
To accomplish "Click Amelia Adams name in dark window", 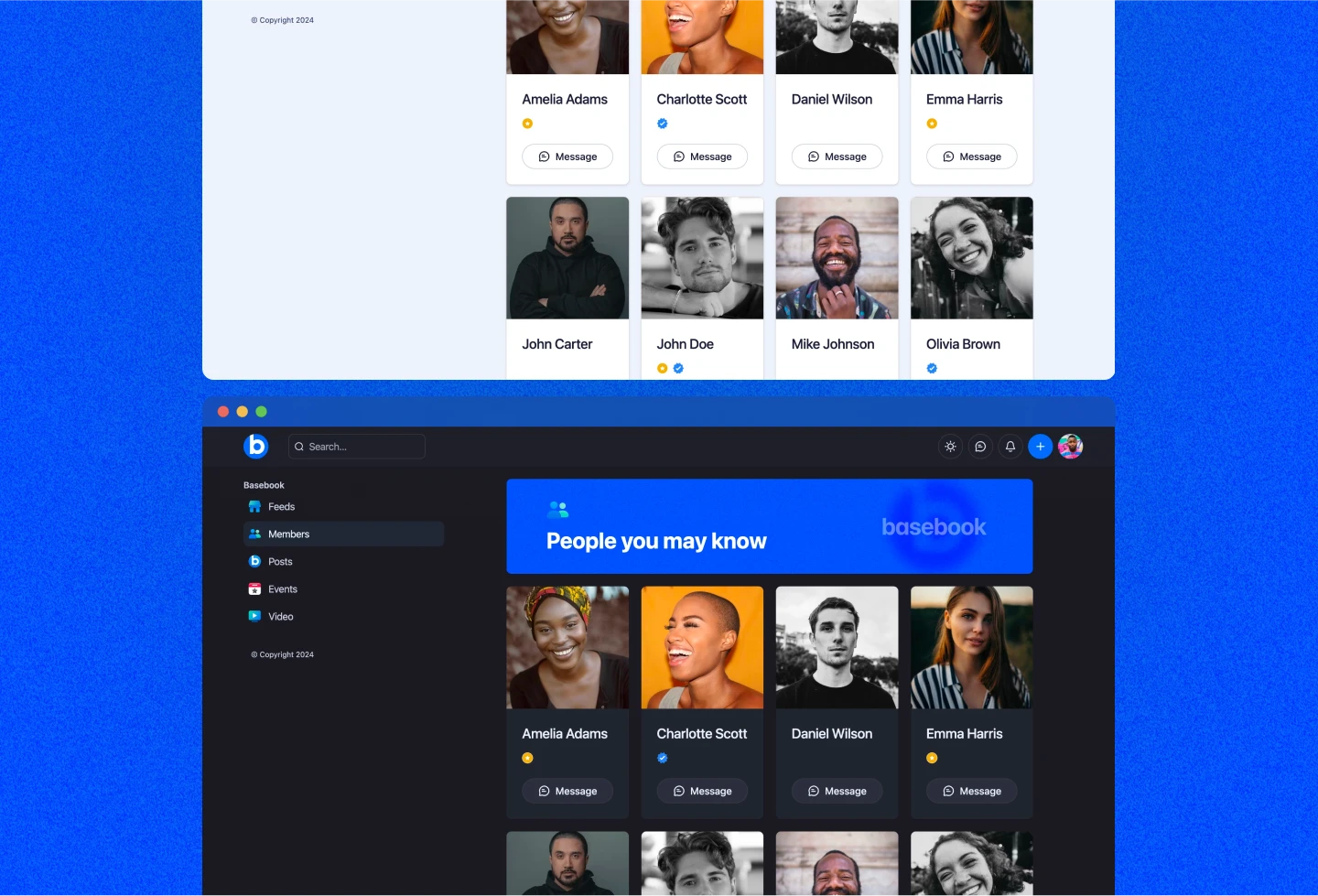I will [x=565, y=734].
